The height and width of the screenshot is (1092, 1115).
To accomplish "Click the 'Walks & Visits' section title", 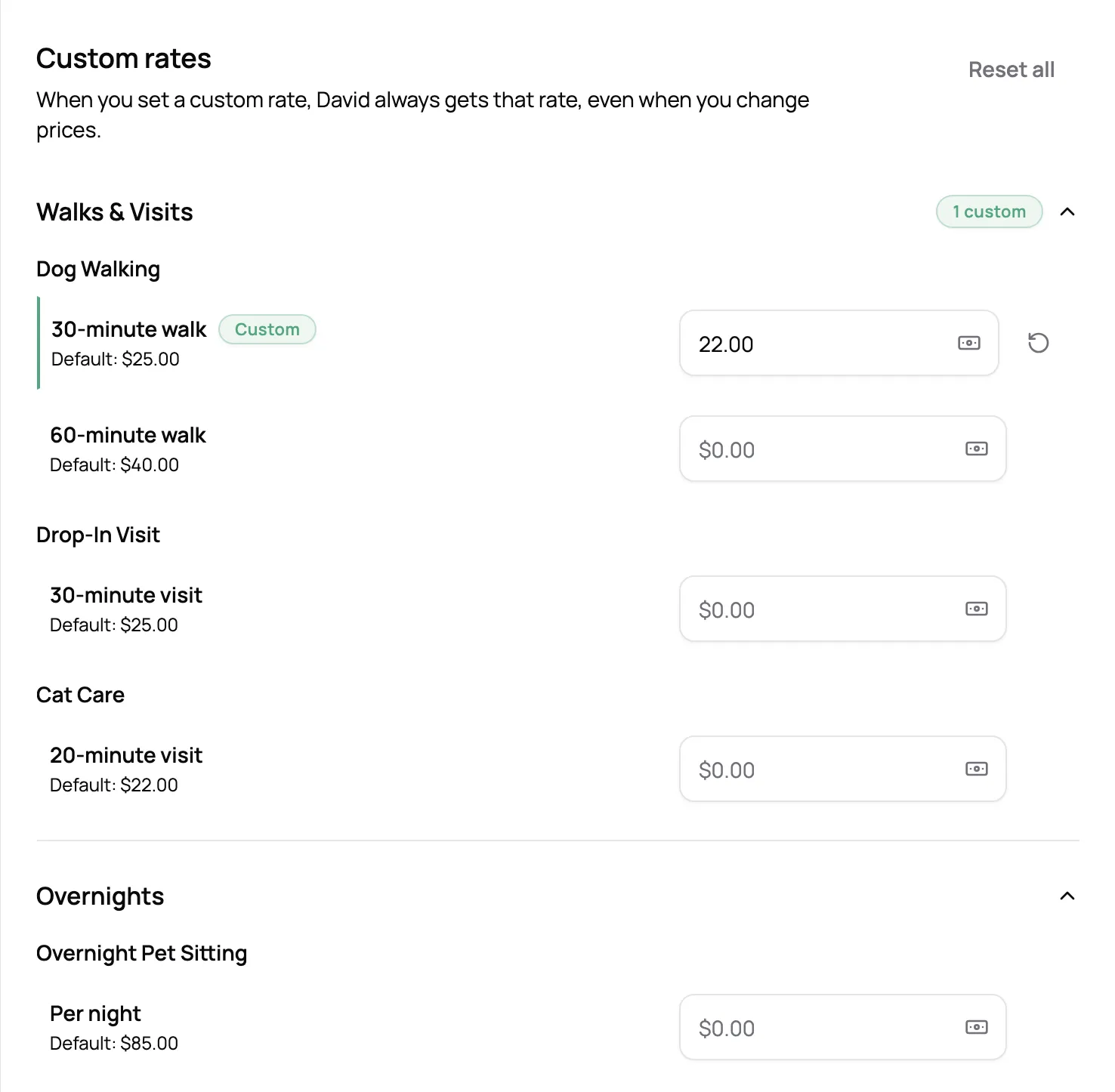I will pos(115,212).
